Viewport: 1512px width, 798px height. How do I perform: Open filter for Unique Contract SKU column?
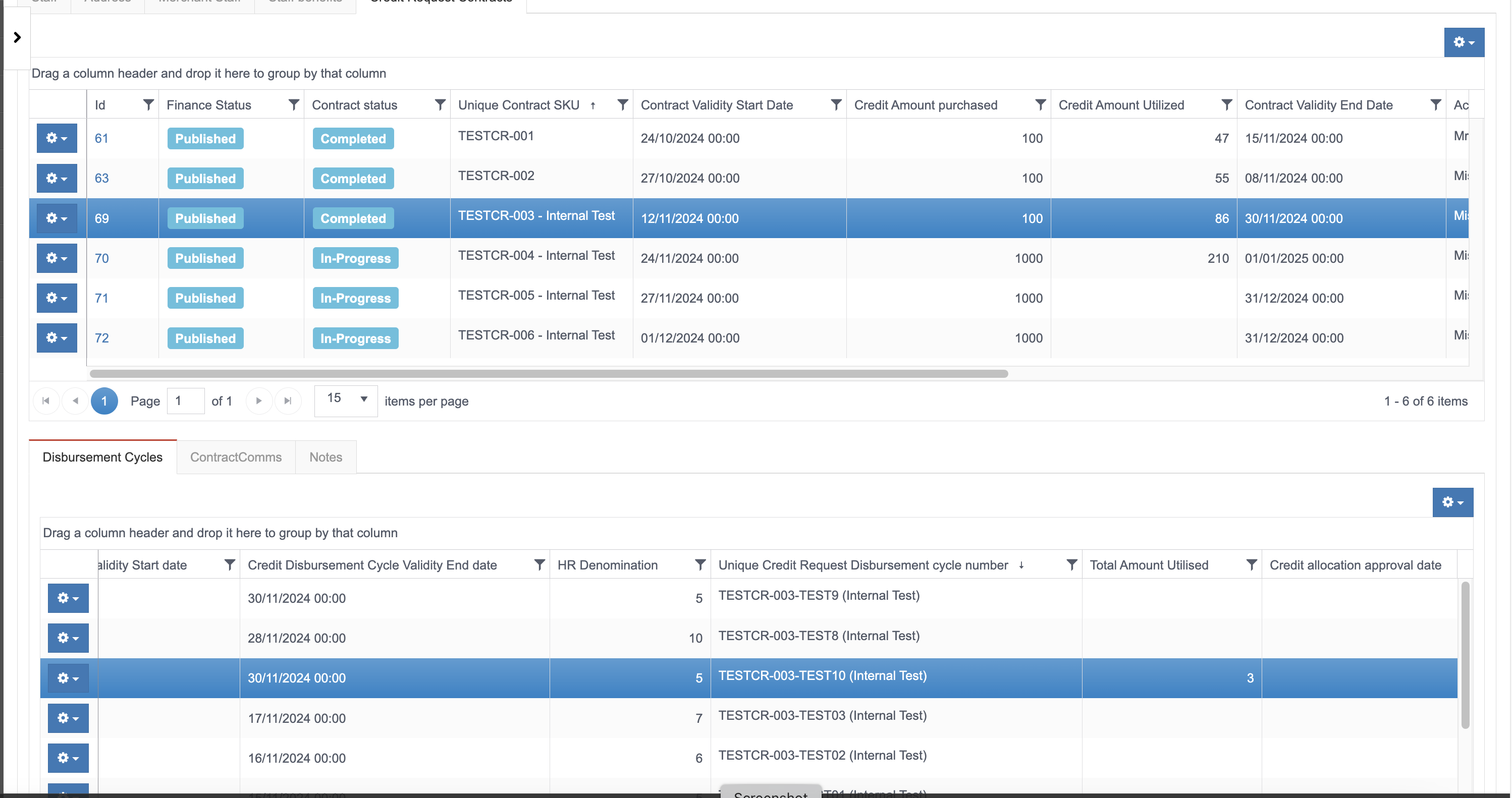[623, 105]
